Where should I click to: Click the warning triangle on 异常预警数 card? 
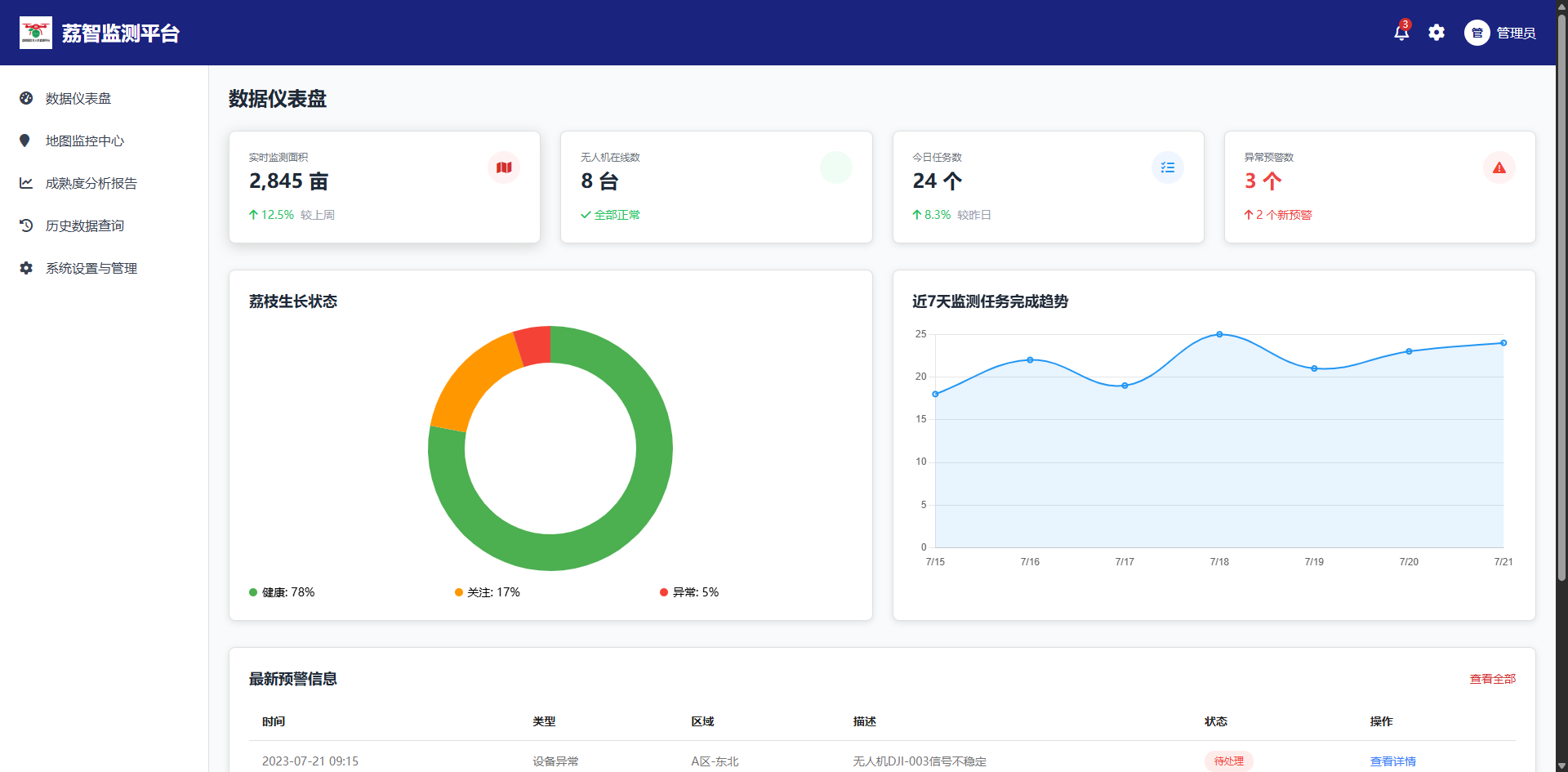click(x=1499, y=167)
